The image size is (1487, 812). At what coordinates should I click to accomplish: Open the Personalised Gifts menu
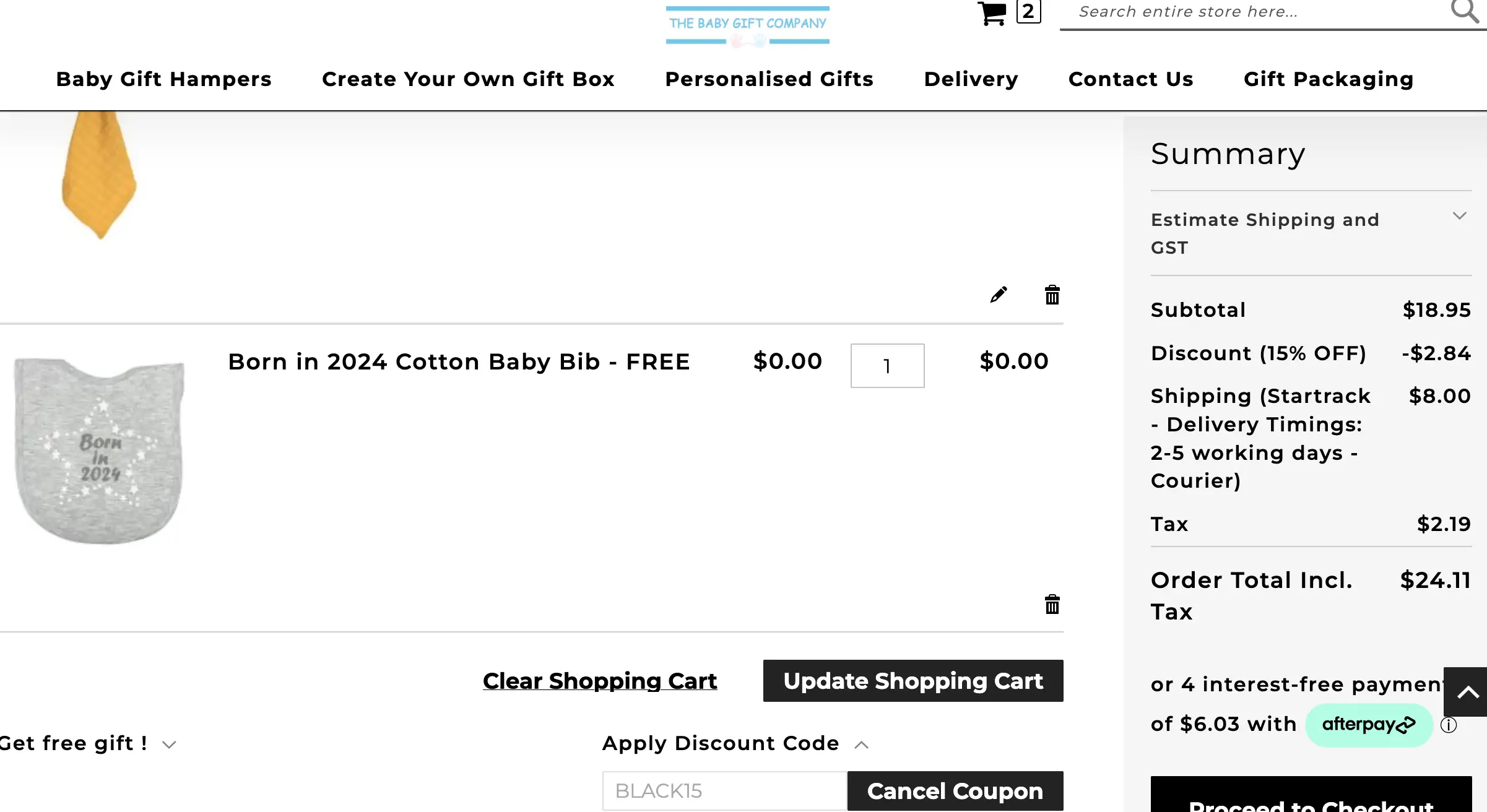(769, 79)
